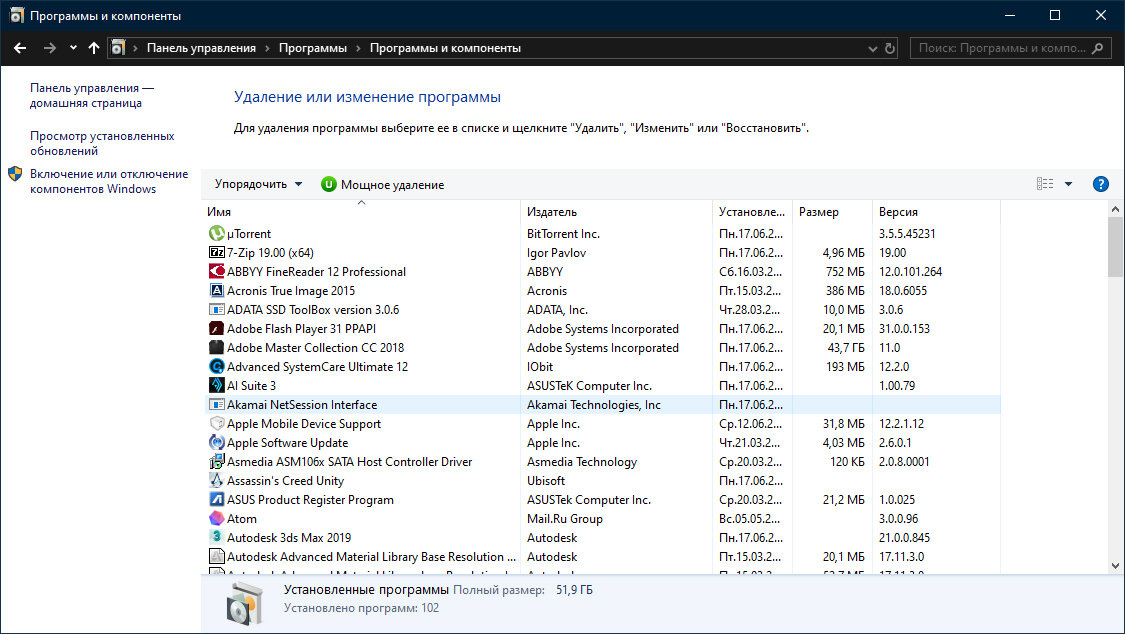Select the Программы и компоненты breadcrumb
Viewport: 1125px width, 634px height.
[445, 48]
